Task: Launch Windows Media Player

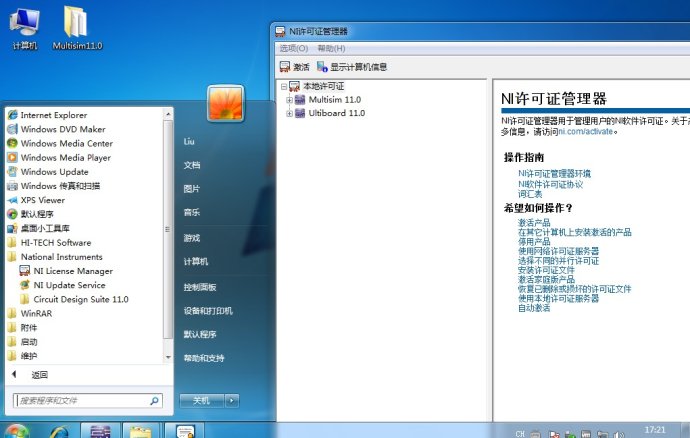Action: click(59, 157)
